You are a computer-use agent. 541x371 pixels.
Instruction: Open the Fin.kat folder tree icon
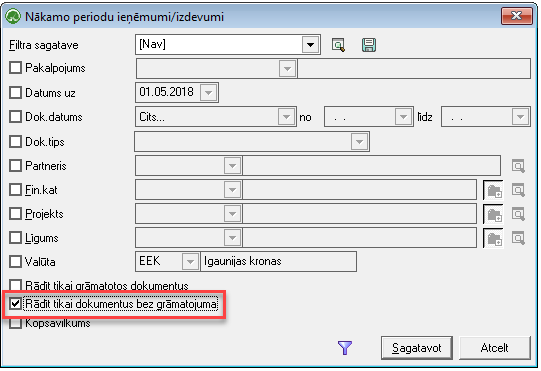(494, 190)
